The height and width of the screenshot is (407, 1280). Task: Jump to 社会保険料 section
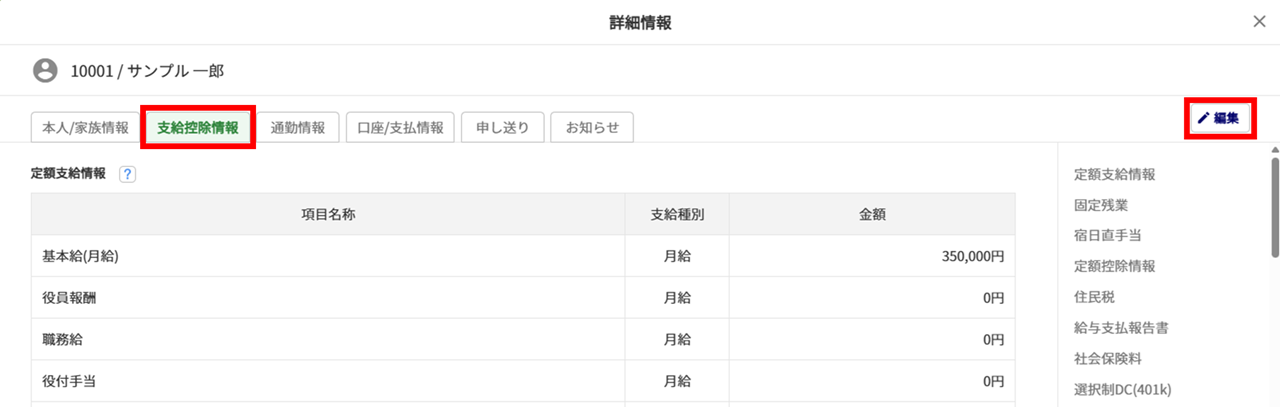[1107, 358]
